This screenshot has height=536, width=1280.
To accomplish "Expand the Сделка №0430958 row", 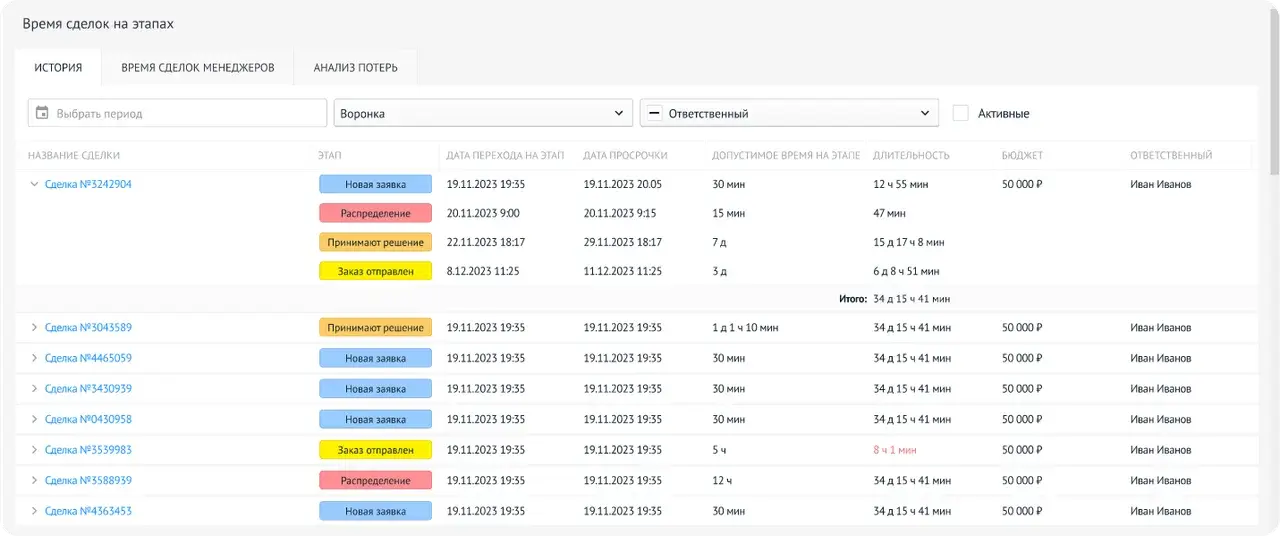I will pos(33,419).
